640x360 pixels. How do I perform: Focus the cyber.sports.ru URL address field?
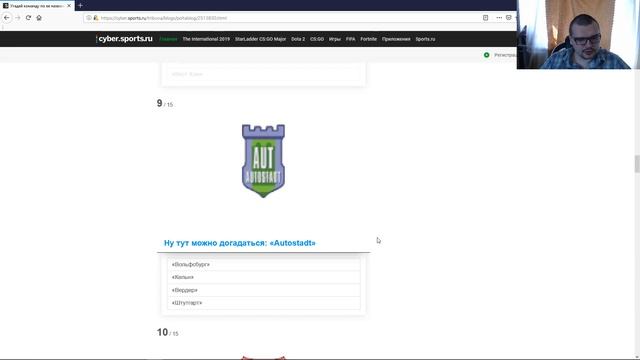[x=286, y=18]
